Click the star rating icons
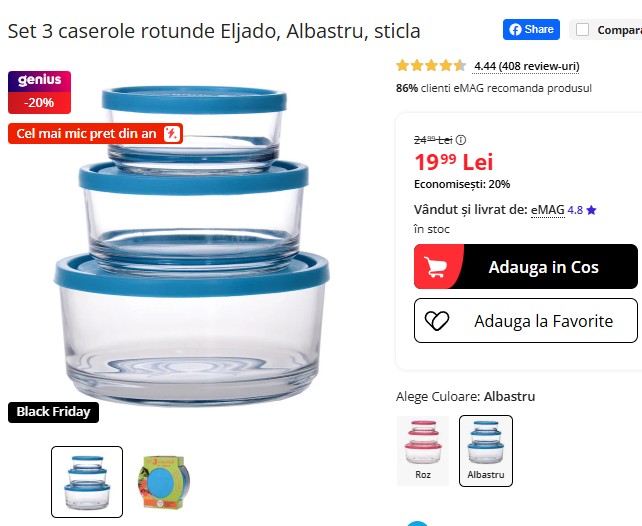642x526 pixels. click(431, 65)
